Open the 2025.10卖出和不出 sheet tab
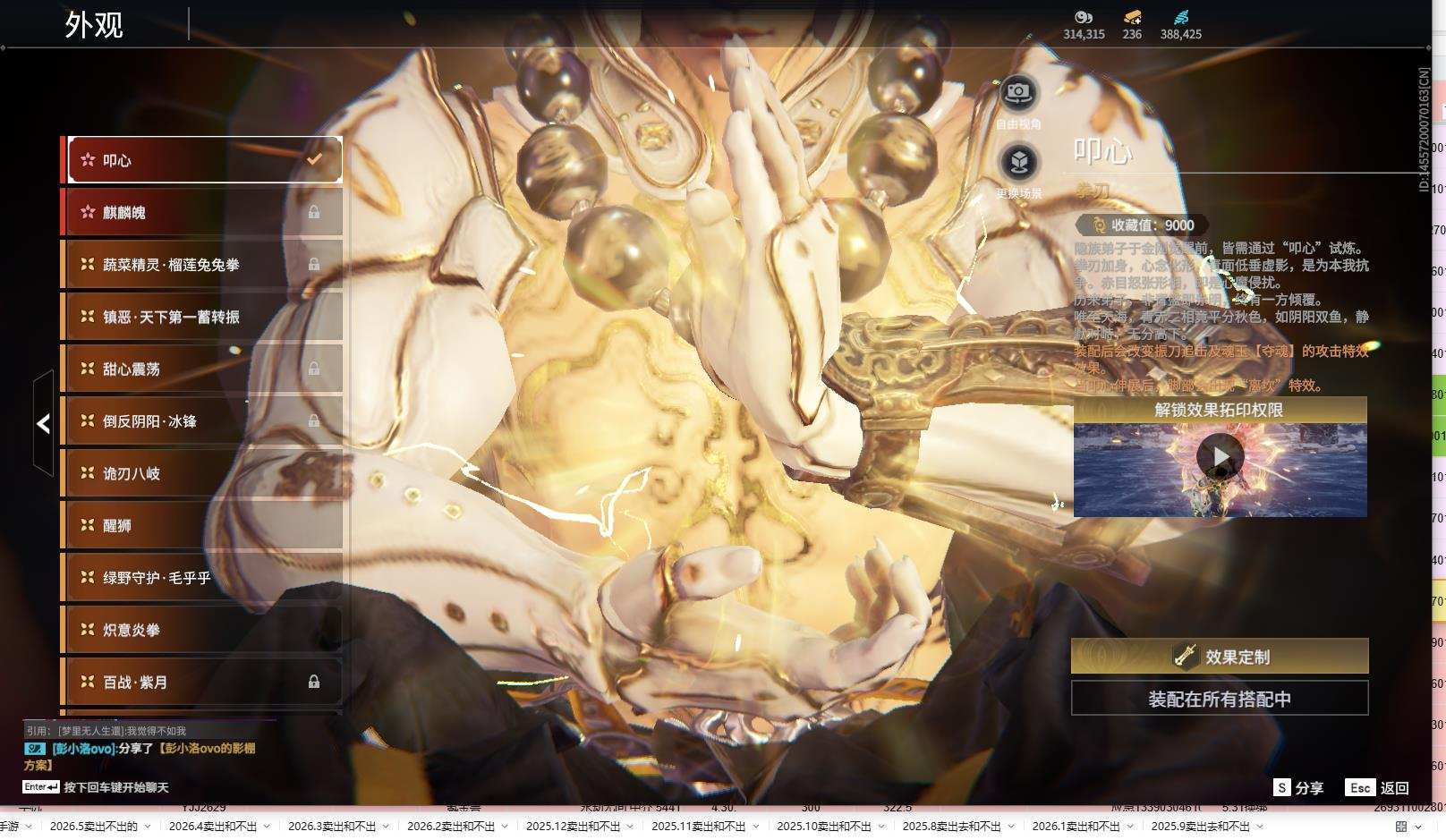1446x840 pixels. click(824, 826)
